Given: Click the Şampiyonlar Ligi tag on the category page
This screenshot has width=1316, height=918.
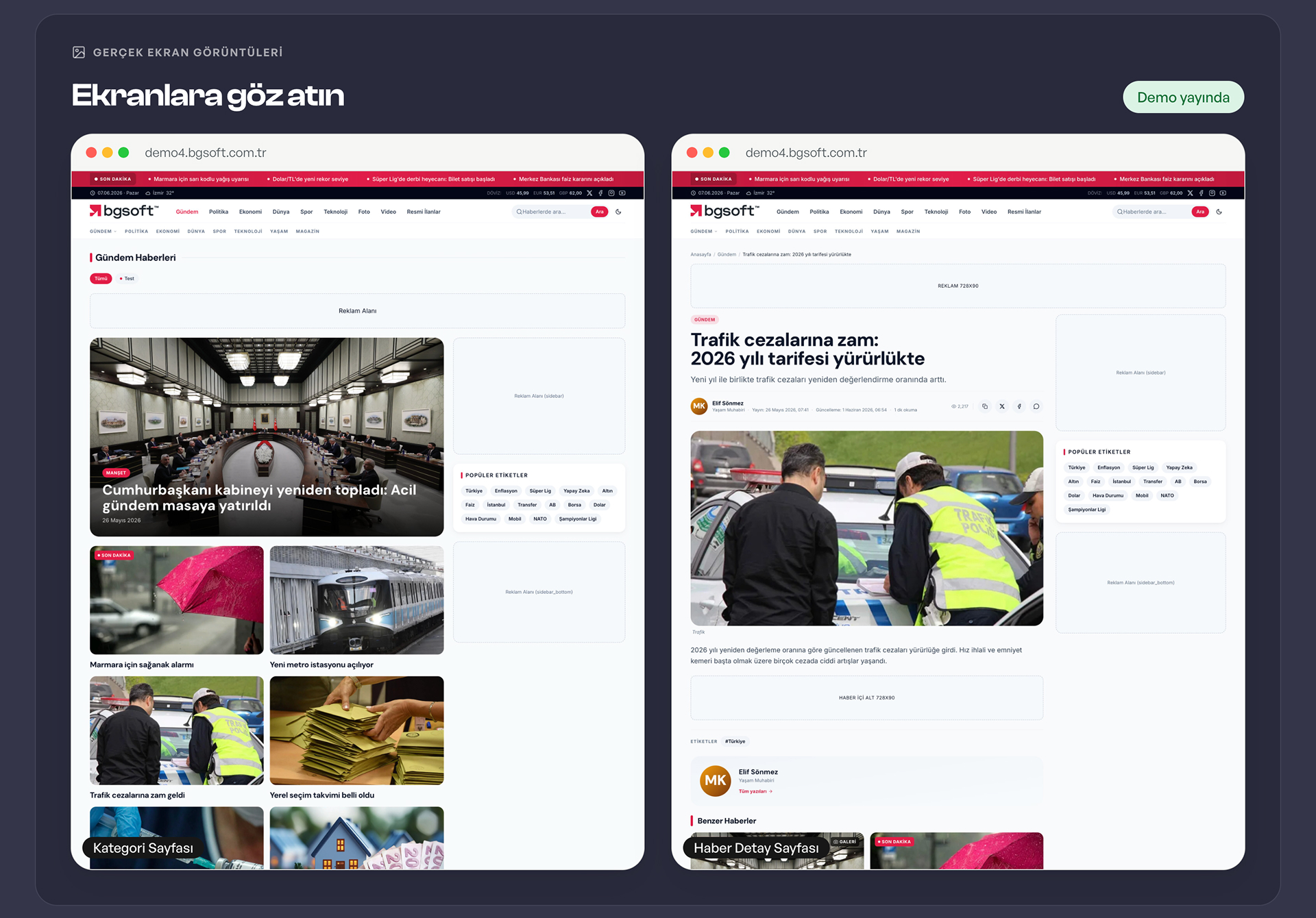Looking at the screenshot, I should (578, 519).
